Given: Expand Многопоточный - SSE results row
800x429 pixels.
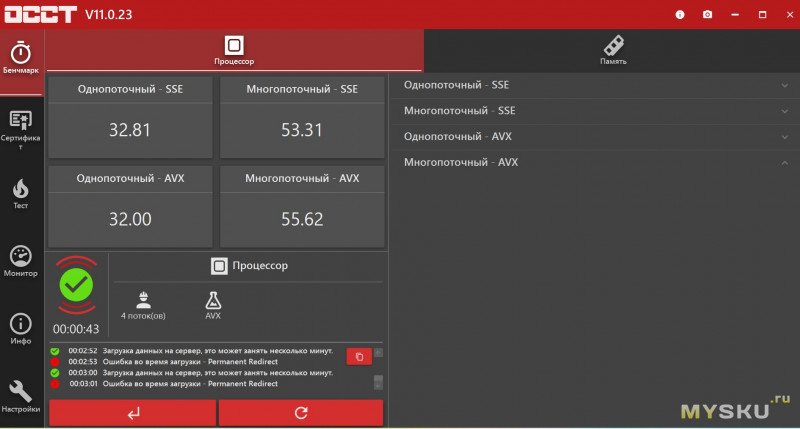Looking at the screenshot, I should [596, 111].
